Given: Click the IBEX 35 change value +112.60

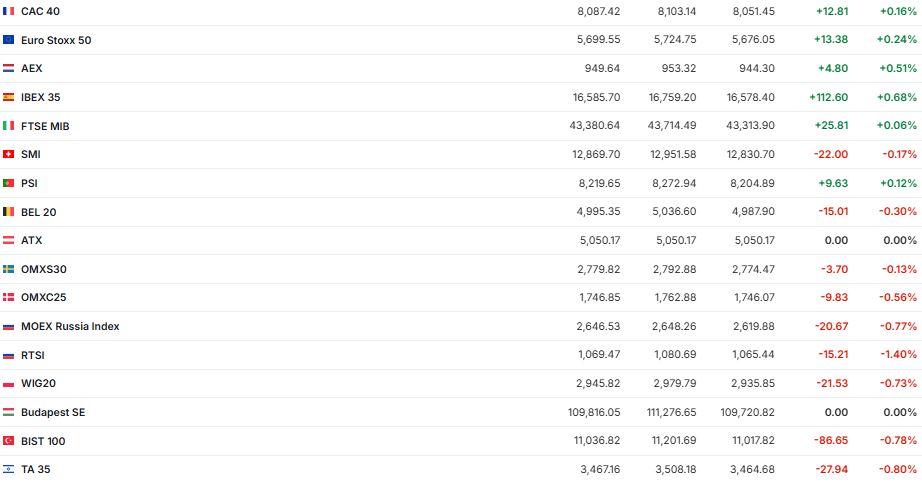Looking at the screenshot, I should point(828,97).
